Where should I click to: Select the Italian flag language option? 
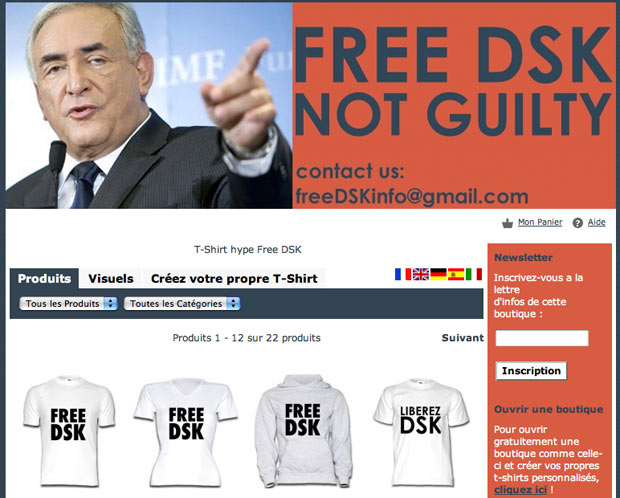pyautogui.click(x=474, y=274)
